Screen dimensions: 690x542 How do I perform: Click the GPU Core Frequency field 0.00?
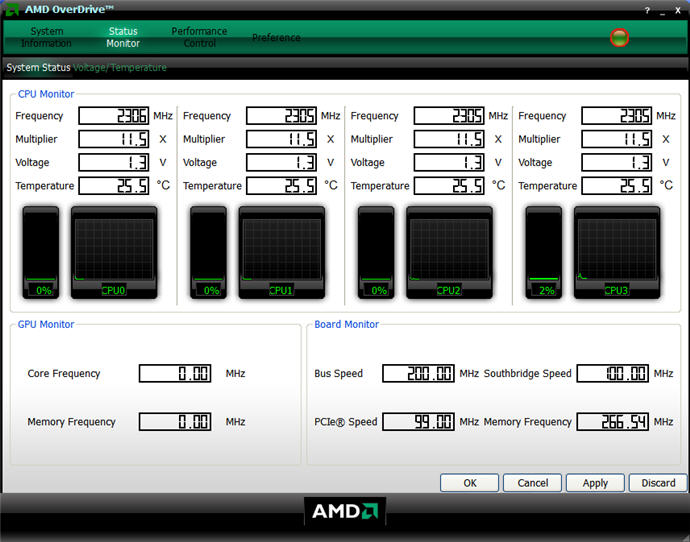tap(175, 374)
